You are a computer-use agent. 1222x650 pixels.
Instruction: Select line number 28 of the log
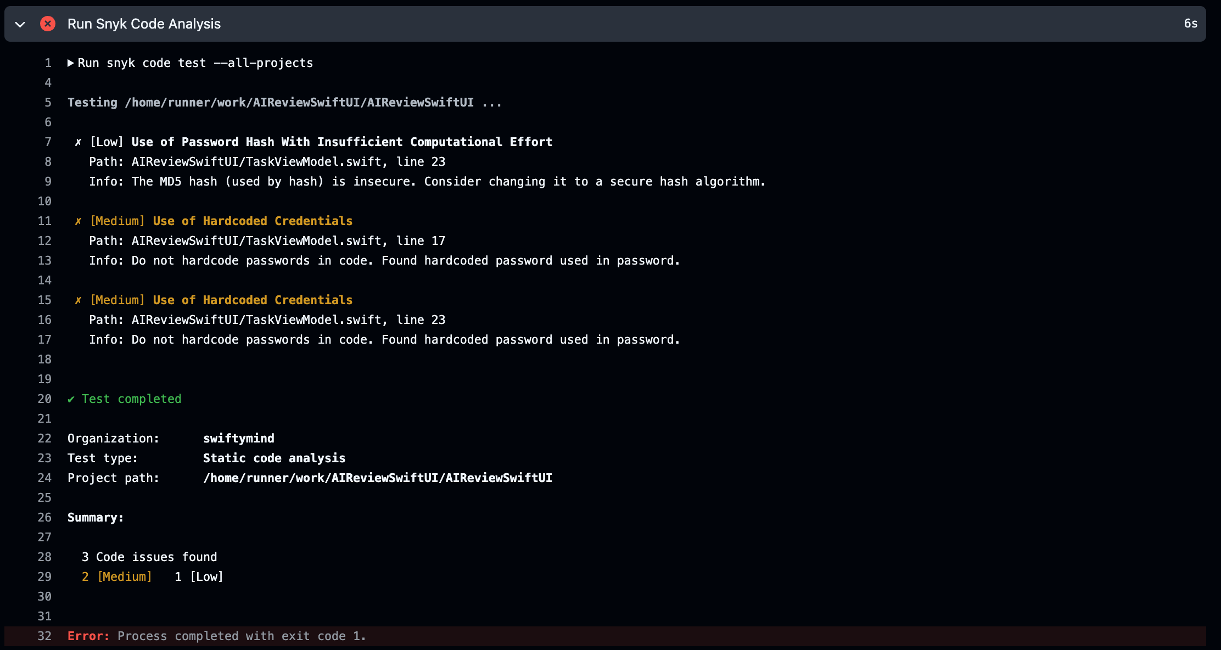coord(44,557)
